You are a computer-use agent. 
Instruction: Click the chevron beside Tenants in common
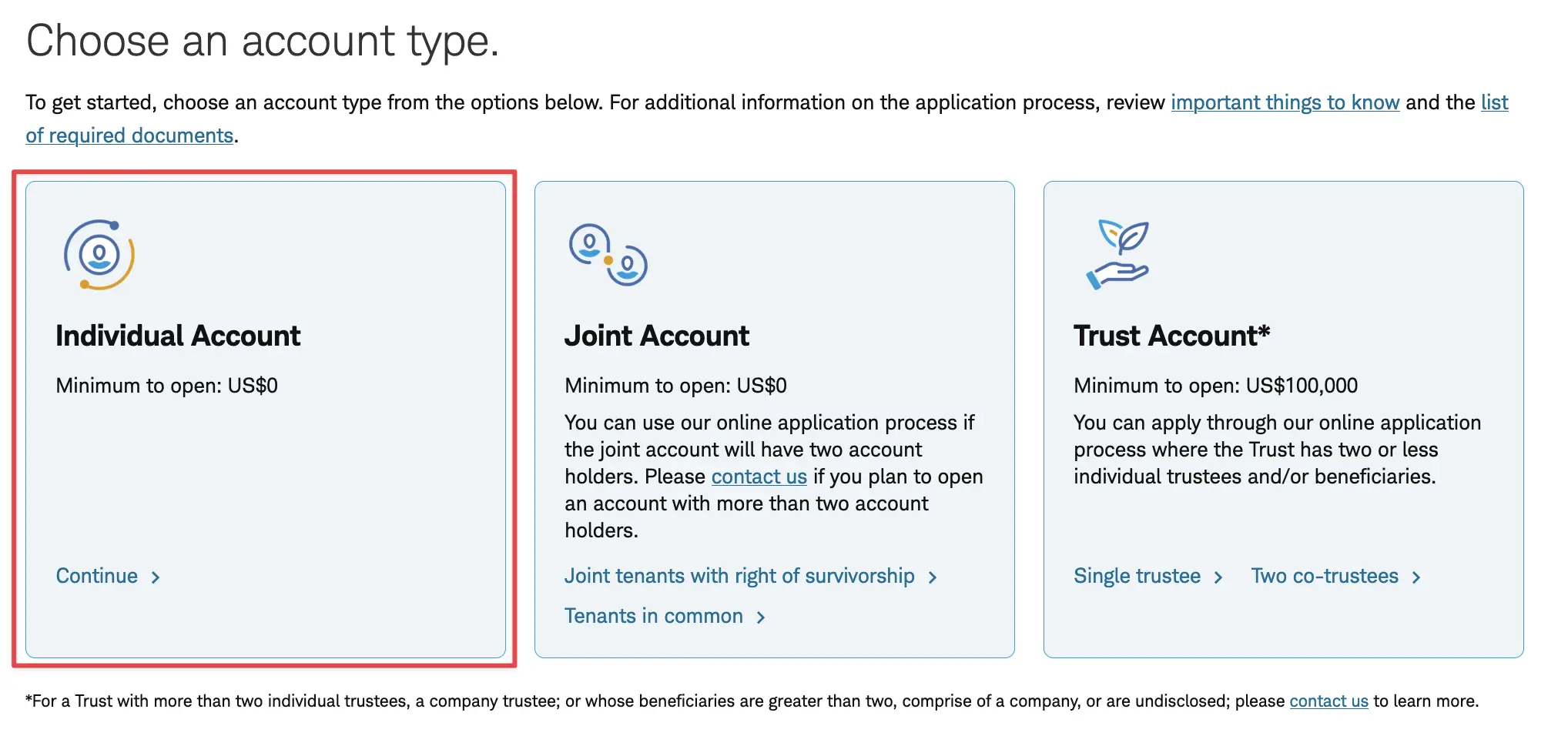click(761, 617)
